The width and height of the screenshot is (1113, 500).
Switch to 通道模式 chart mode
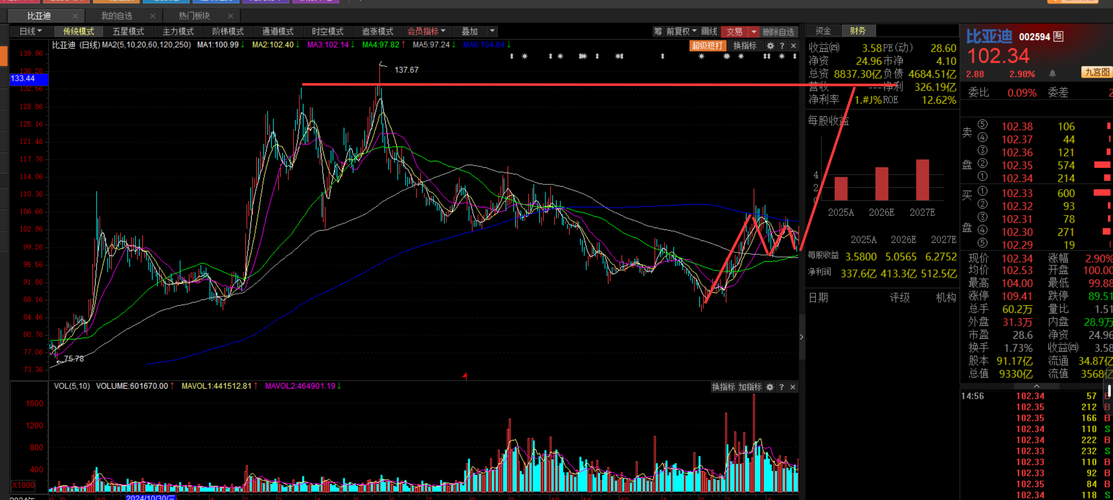278,31
